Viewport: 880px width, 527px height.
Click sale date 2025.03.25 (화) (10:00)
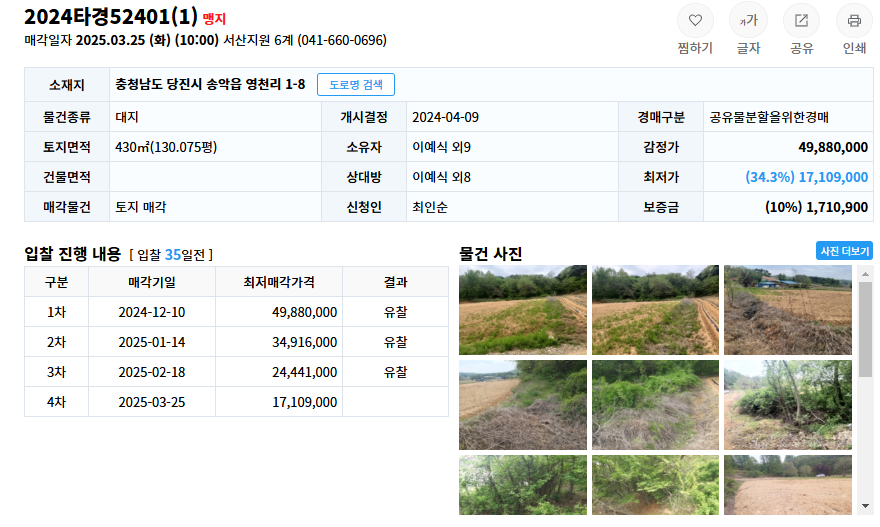(x=147, y=40)
